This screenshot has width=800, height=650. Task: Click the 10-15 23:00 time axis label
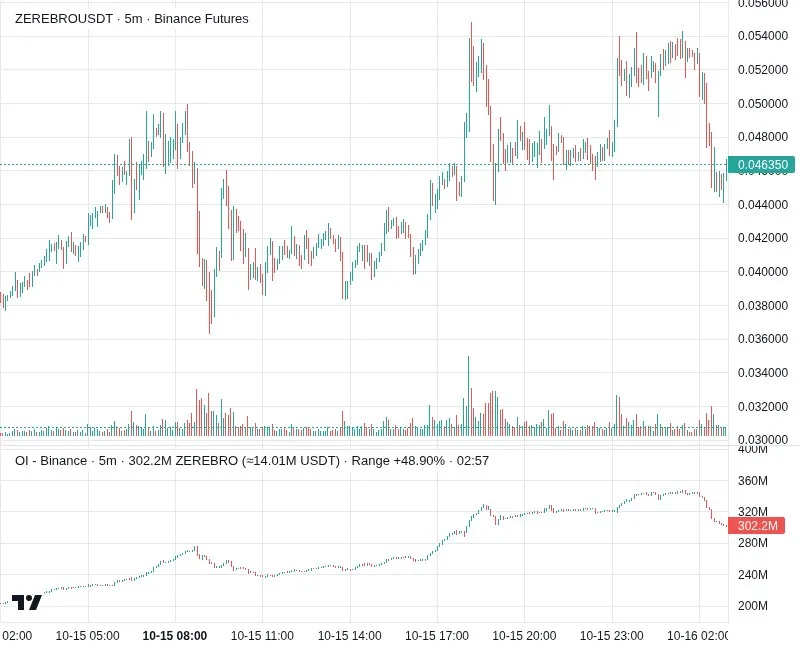tap(612, 636)
